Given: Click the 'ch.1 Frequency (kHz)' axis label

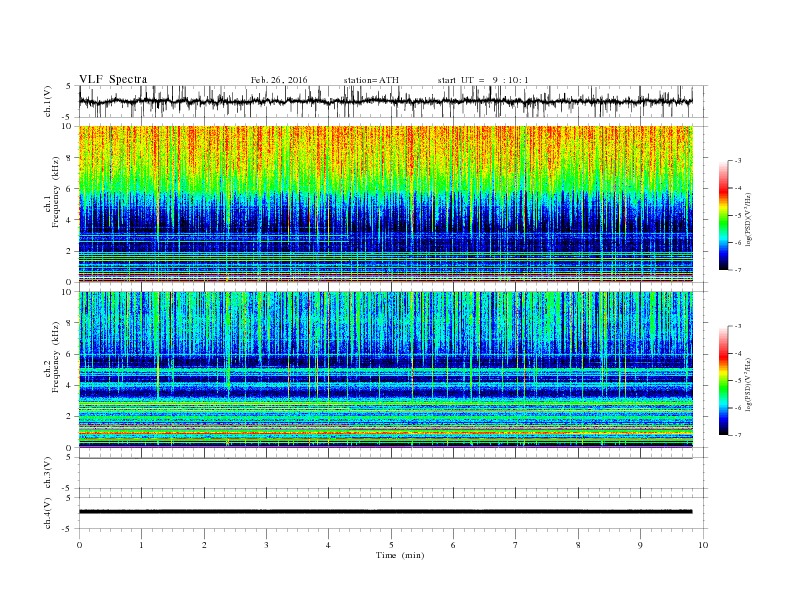Looking at the screenshot, I should 52,192.
